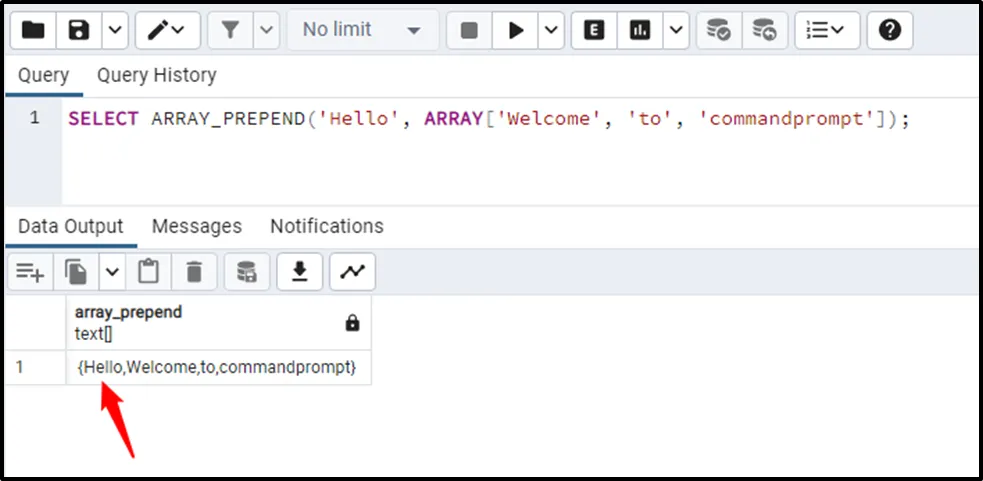
Task: Switch to the Notifications tab
Action: click(x=326, y=226)
